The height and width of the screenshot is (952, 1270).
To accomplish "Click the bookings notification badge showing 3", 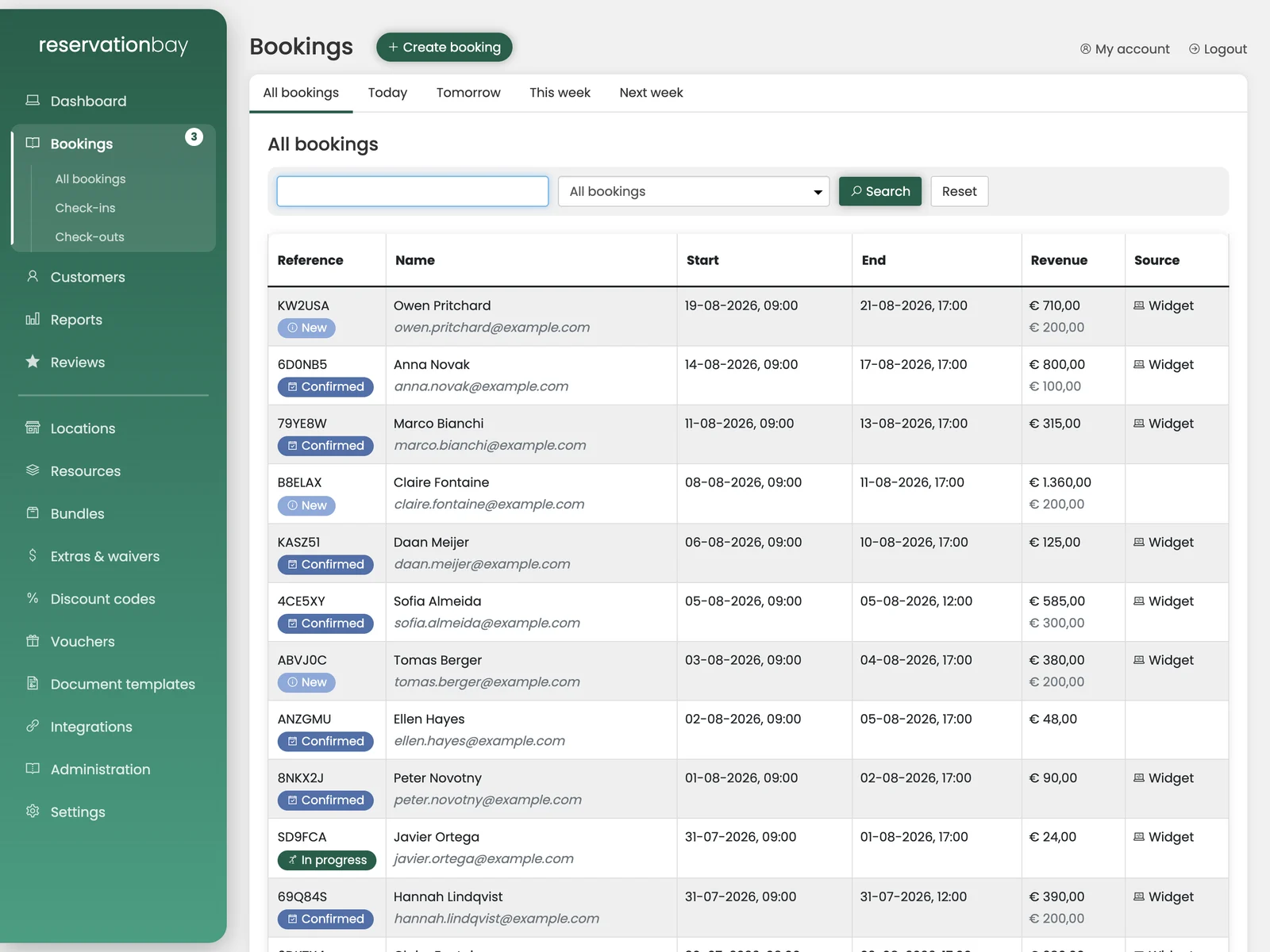I will [194, 136].
